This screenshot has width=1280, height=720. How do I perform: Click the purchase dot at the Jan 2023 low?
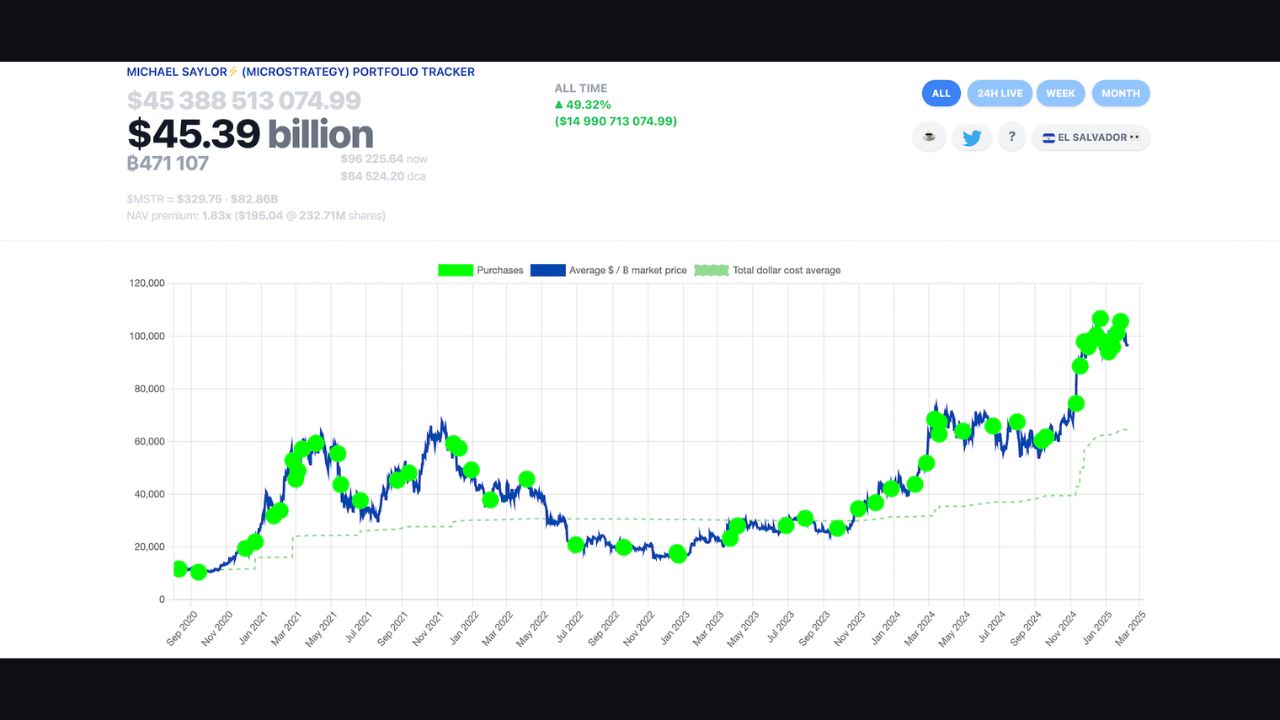point(678,554)
